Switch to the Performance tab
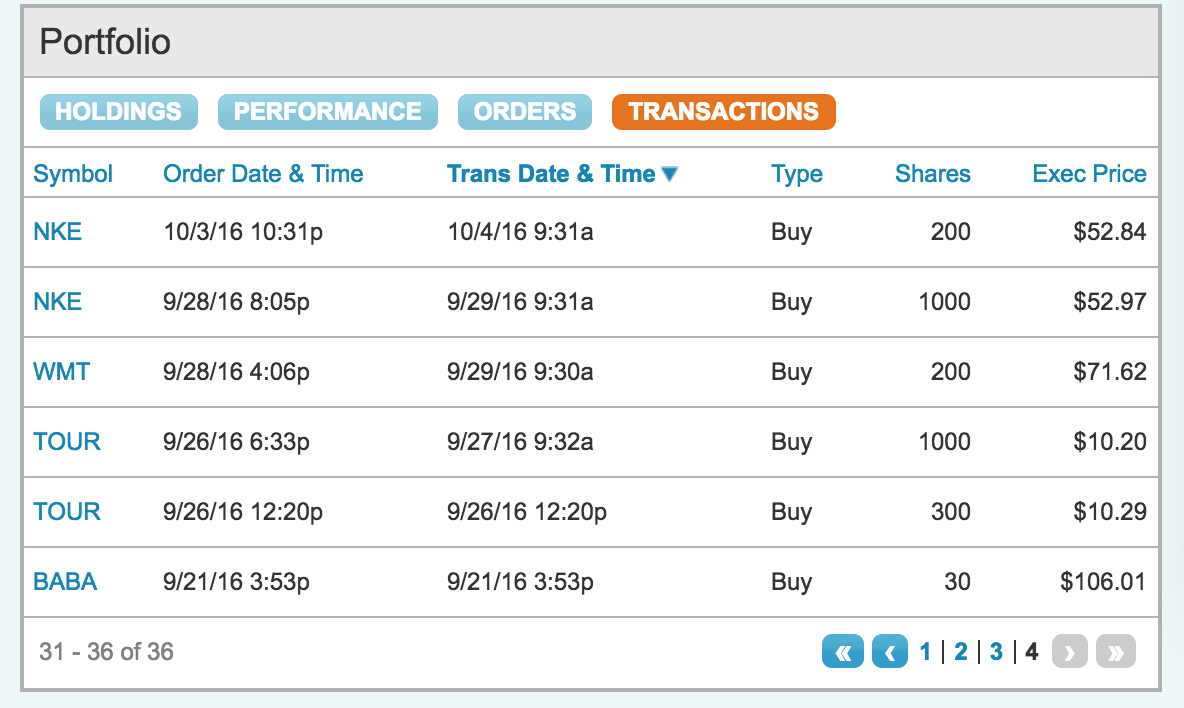 pos(328,112)
